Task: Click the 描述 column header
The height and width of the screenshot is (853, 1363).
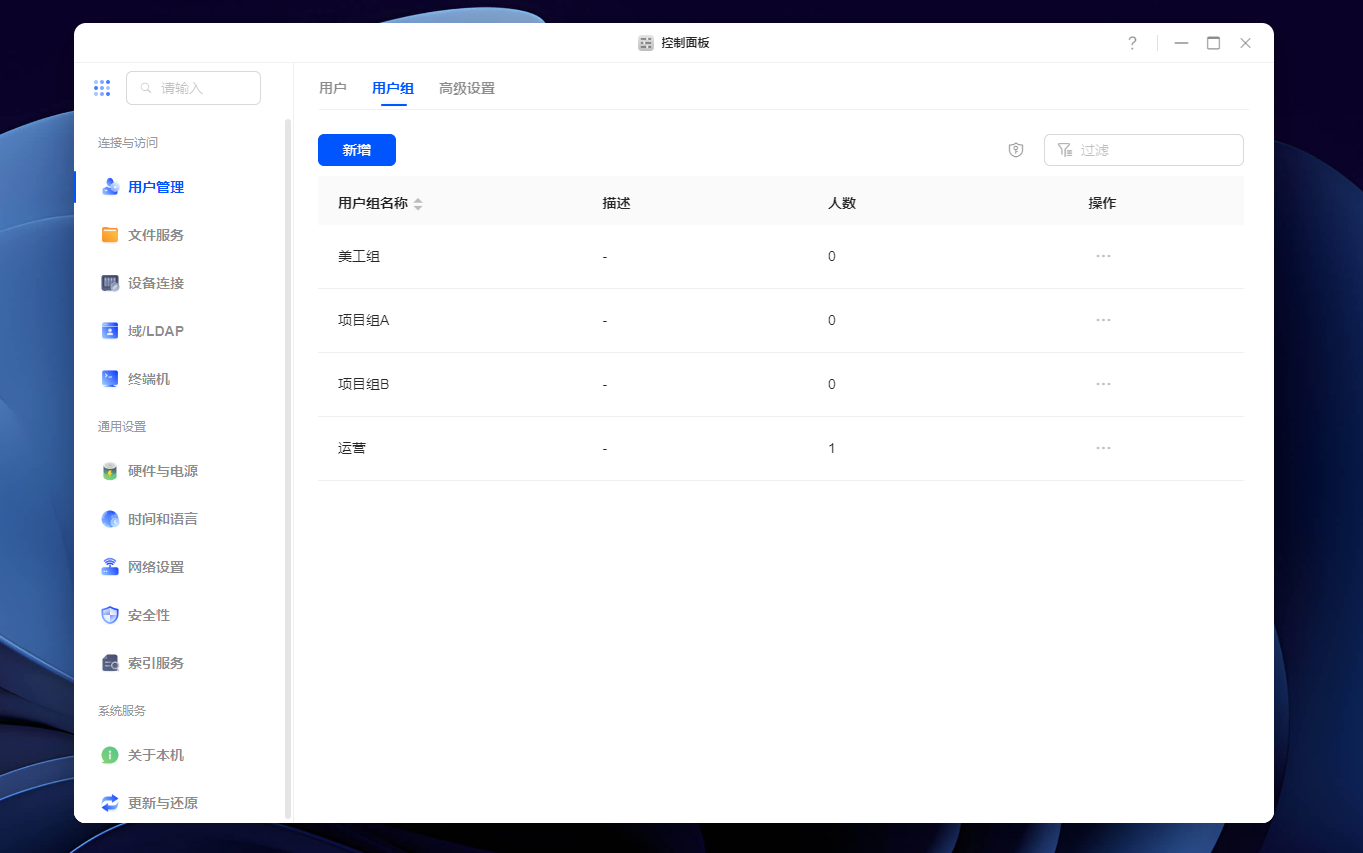Action: tap(617, 203)
